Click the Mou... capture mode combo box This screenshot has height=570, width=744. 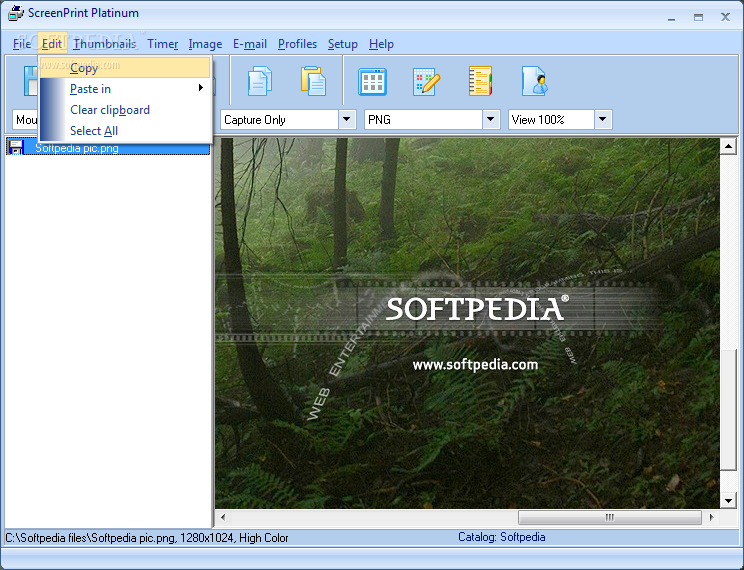pos(26,119)
